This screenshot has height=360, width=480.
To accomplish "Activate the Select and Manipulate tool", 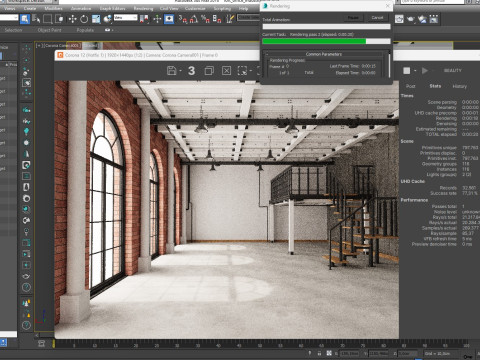I will [x=157, y=19].
